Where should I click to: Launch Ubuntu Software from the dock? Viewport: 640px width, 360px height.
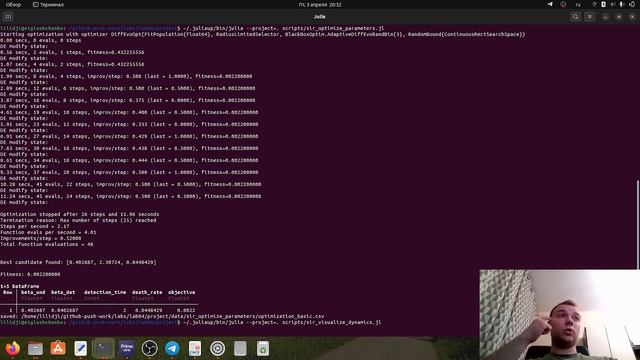(x=58, y=348)
